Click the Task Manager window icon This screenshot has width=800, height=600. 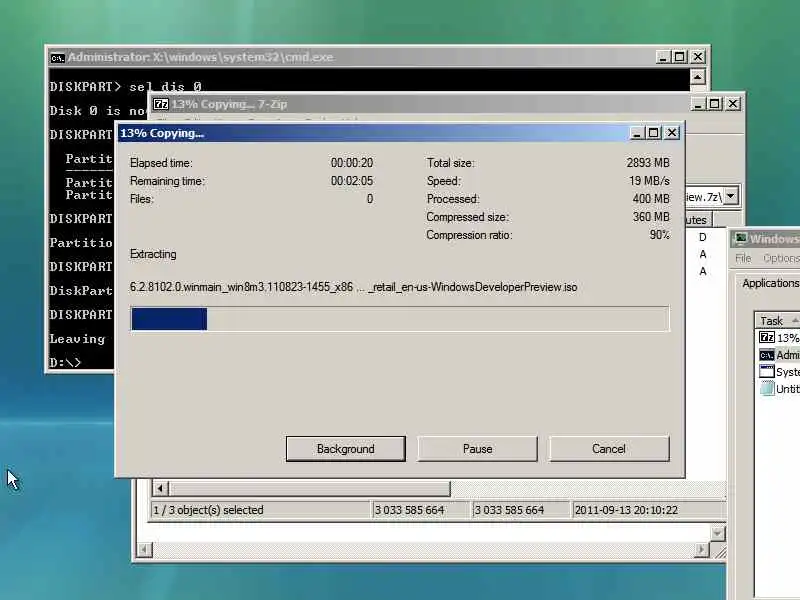[x=741, y=238]
